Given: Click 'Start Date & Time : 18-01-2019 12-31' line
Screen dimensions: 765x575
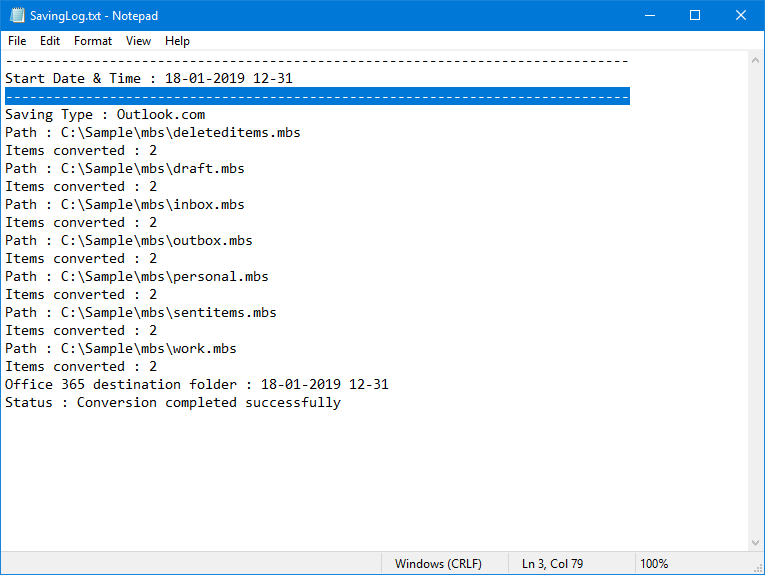Looking at the screenshot, I should point(149,79).
